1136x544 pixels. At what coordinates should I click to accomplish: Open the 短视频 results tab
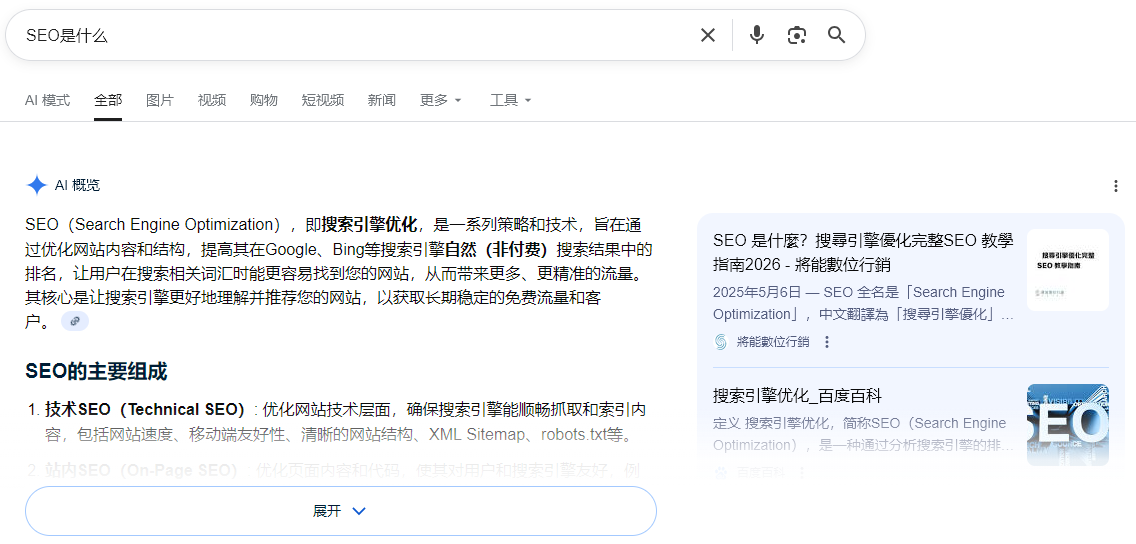coord(323,100)
